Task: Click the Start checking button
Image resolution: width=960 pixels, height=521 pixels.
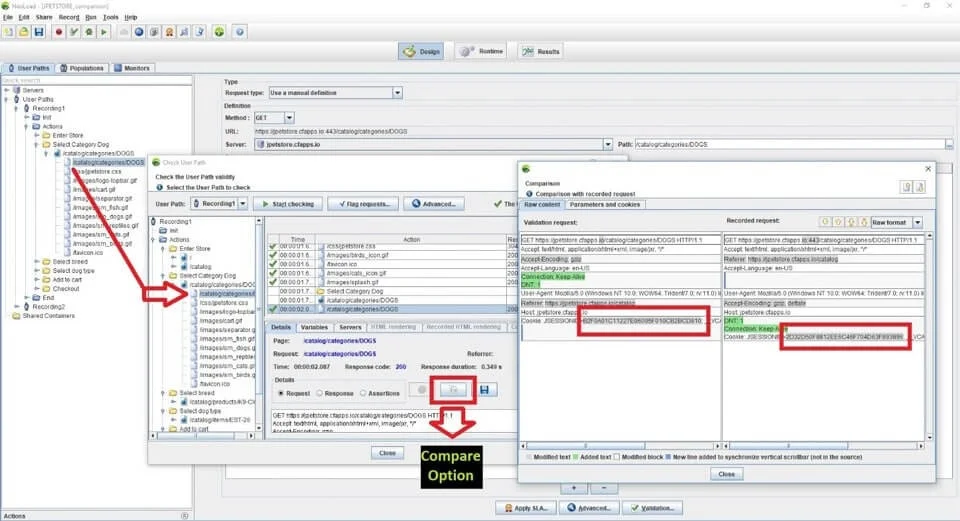Action: pyautogui.click(x=287, y=204)
